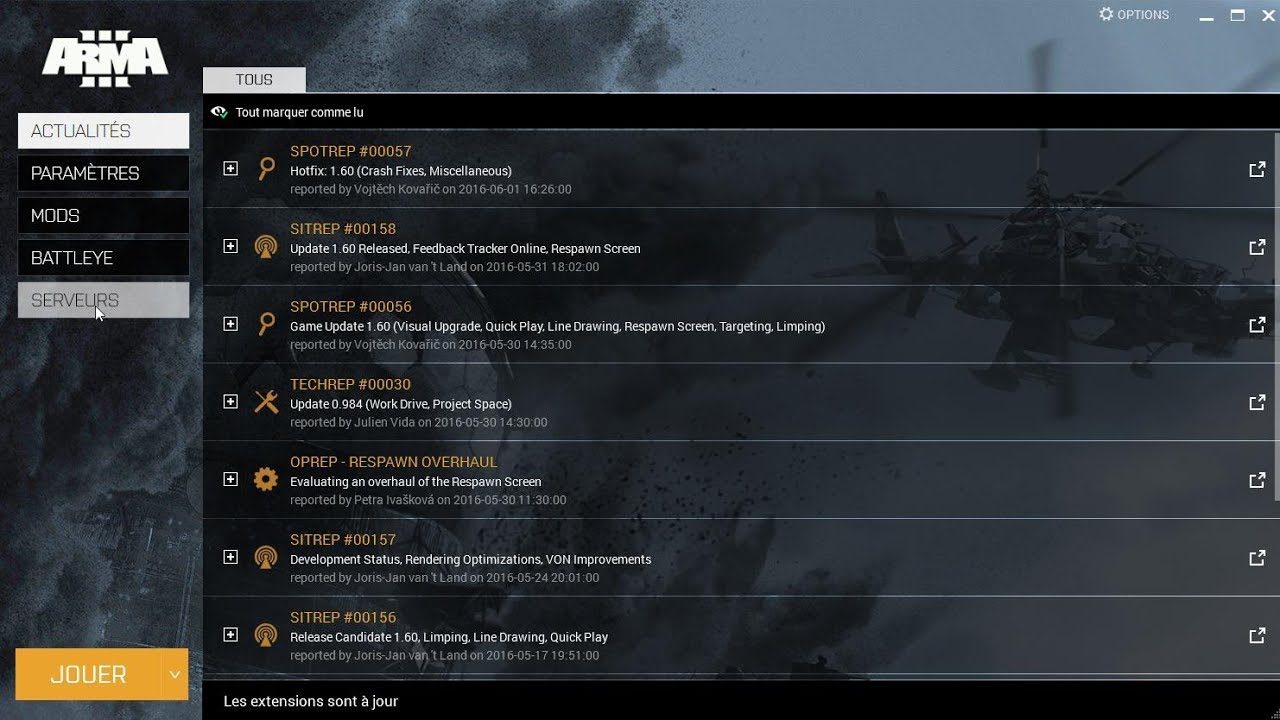Click the OPREP - RESPAWN OVERHAUL title
Image resolution: width=1280 pixels, height=720 pixels.
click(x=393, y=462)
